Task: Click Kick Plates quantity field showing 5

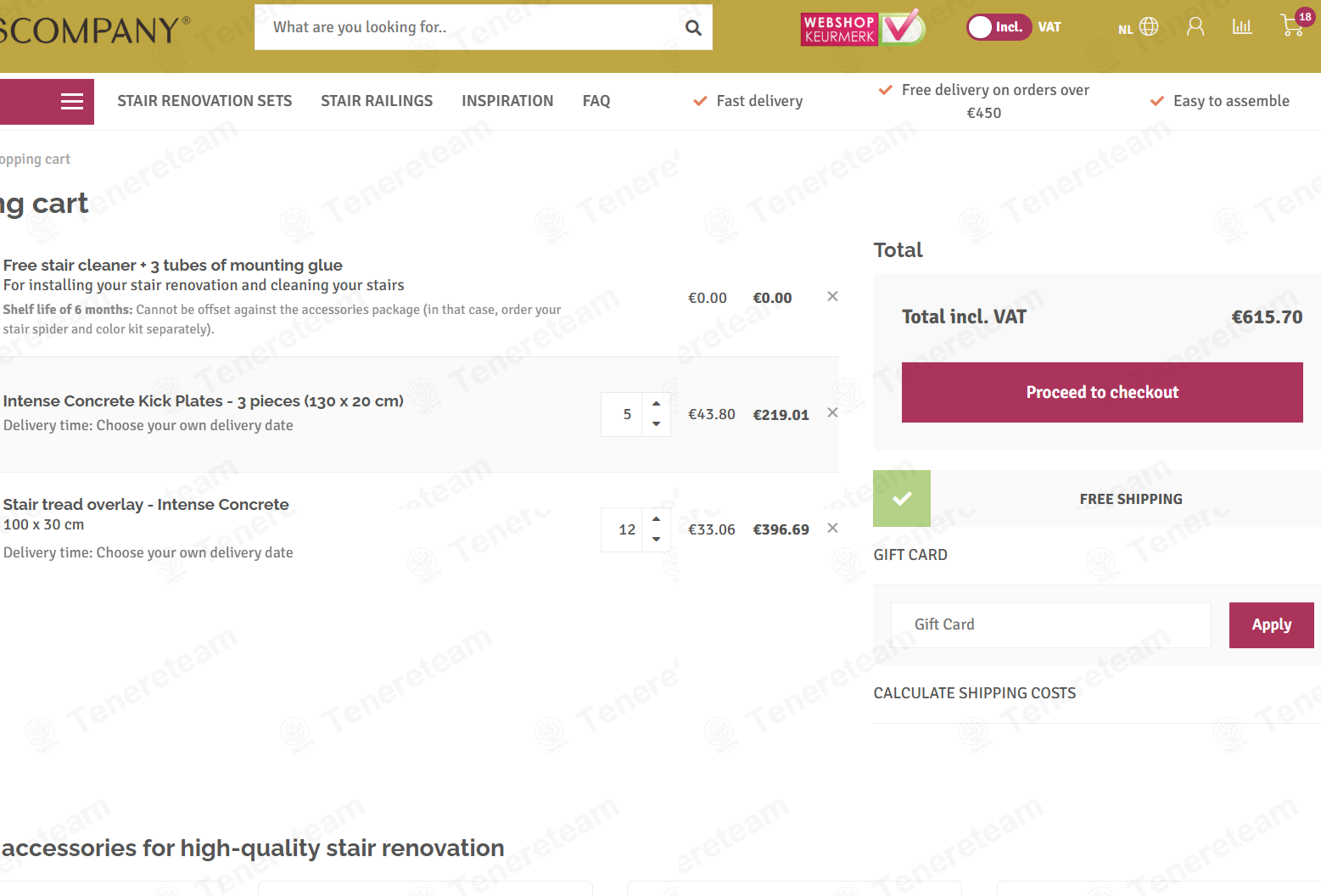Action: [622, 414]
